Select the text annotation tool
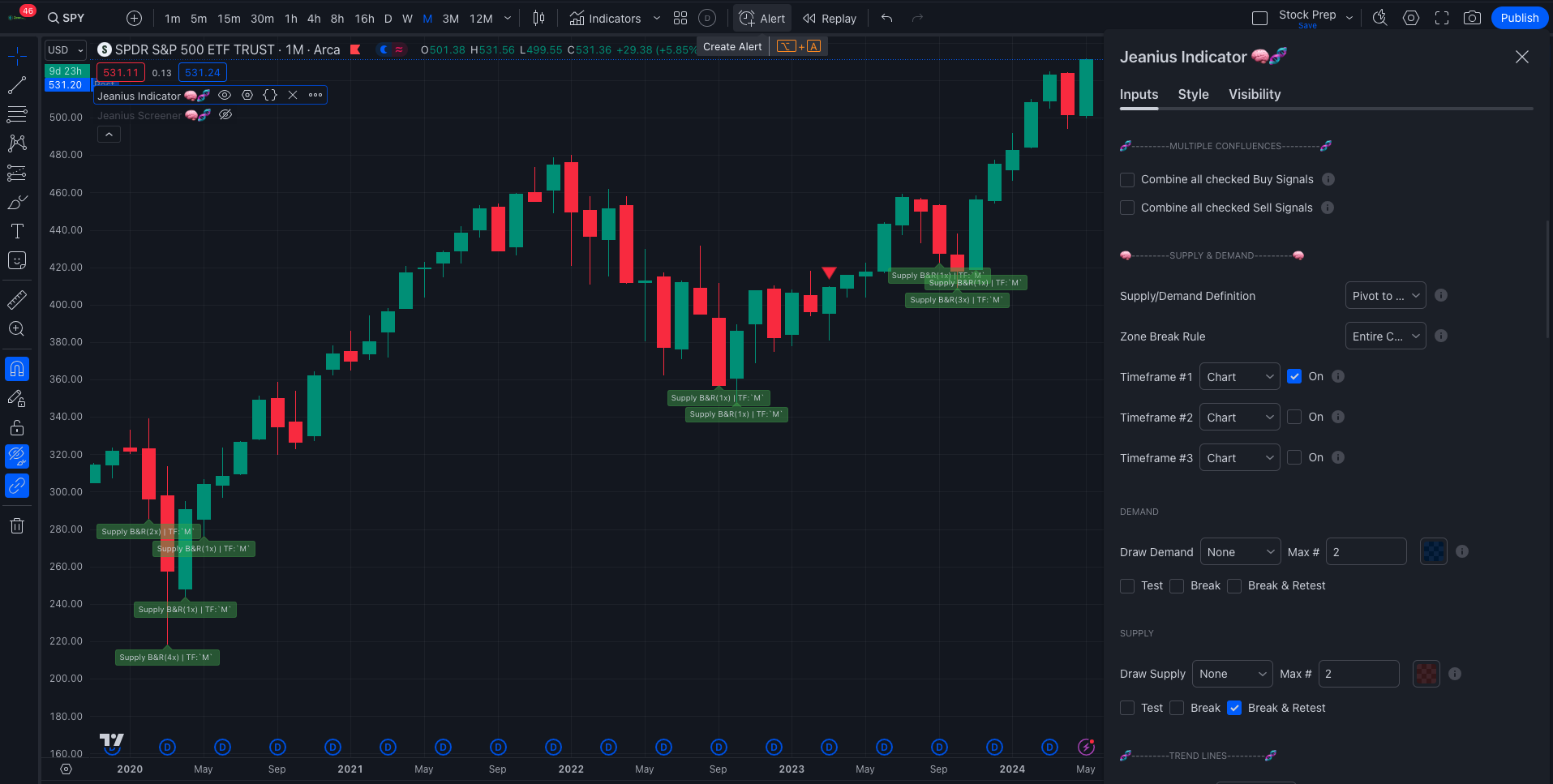The width and height of the screenshot is (1553, 784). [x=17, y=231]
